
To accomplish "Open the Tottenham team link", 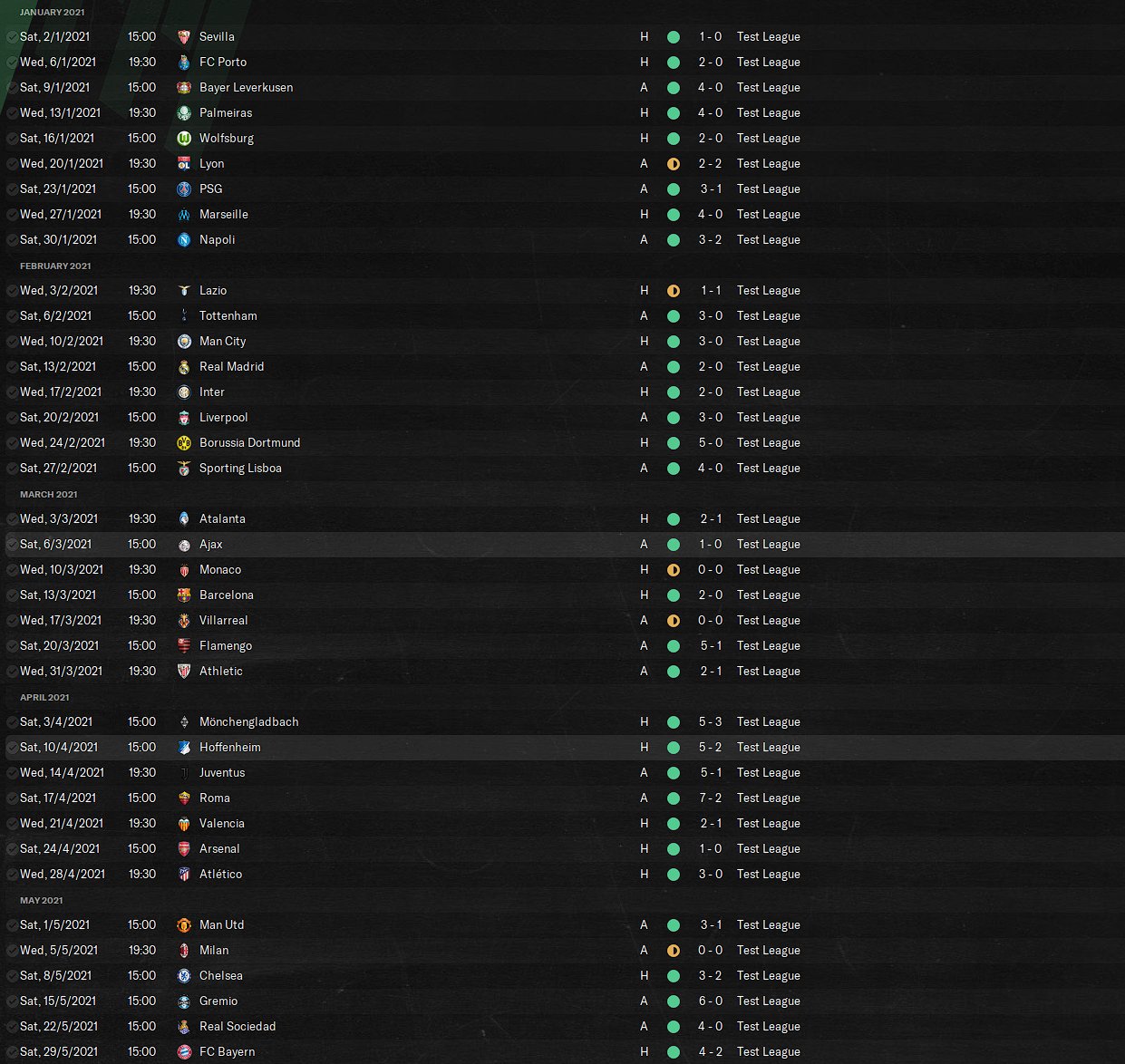I will 228,316.
